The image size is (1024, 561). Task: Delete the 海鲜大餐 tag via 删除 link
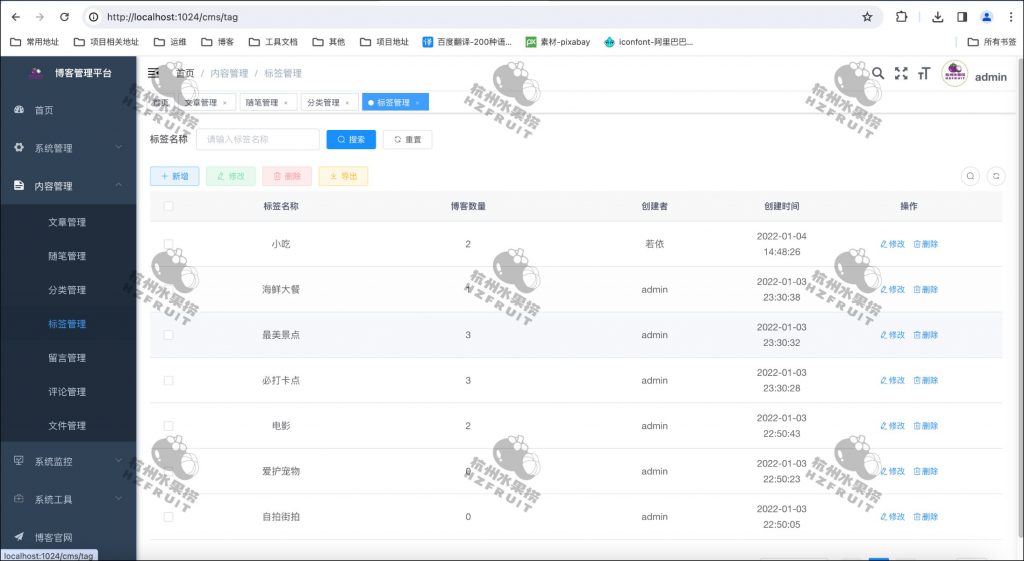tap(925, 289)
